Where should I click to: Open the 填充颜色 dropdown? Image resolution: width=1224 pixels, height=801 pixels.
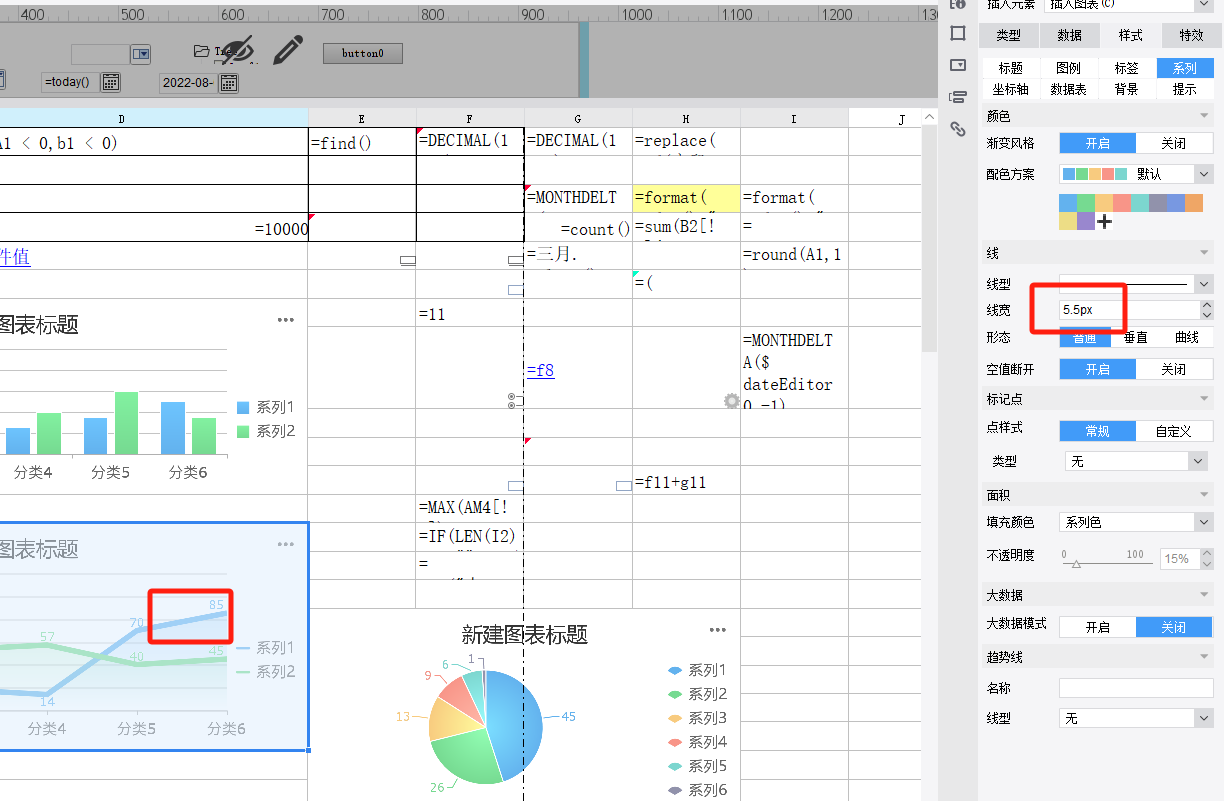tap(1136, 522)
